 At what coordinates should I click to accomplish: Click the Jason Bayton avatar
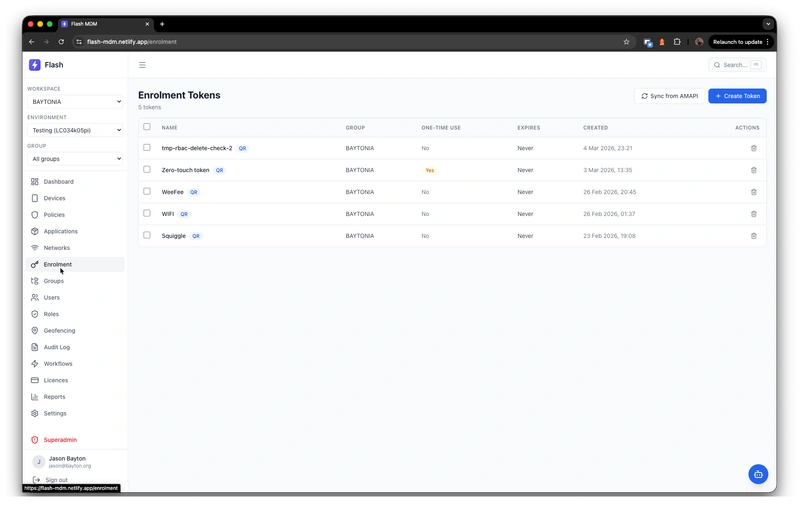pos(38,462)
